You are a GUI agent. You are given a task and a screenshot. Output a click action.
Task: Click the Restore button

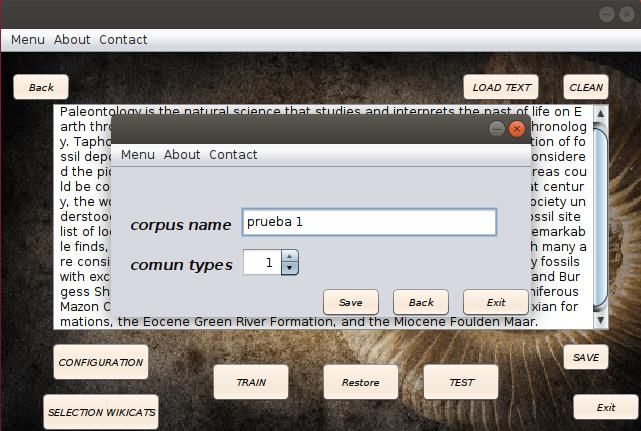(x=360, y=382)
